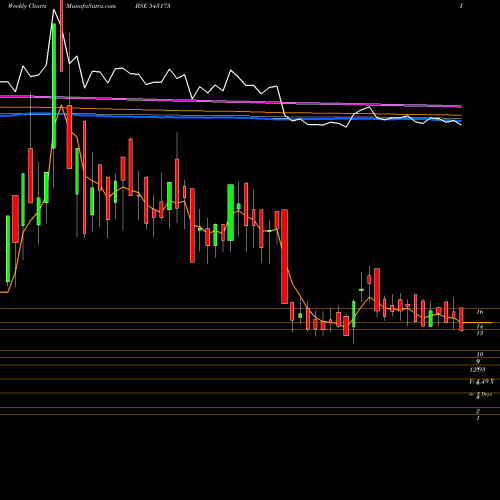Screen dimensions: 500x500
Task: Click the axis label "1" below the "2"
Action: pos(478,418)
